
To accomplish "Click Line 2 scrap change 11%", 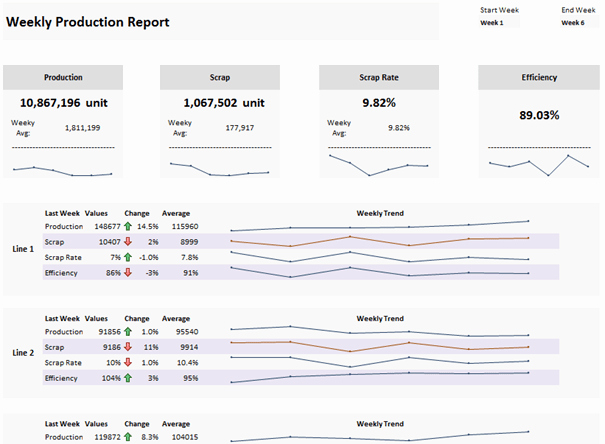I will (151, 347).
